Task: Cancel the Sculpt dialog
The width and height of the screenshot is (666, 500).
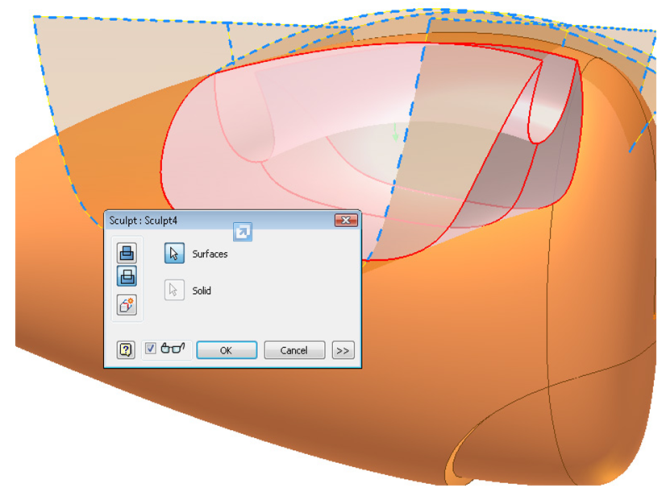Action: click(294, 350)
